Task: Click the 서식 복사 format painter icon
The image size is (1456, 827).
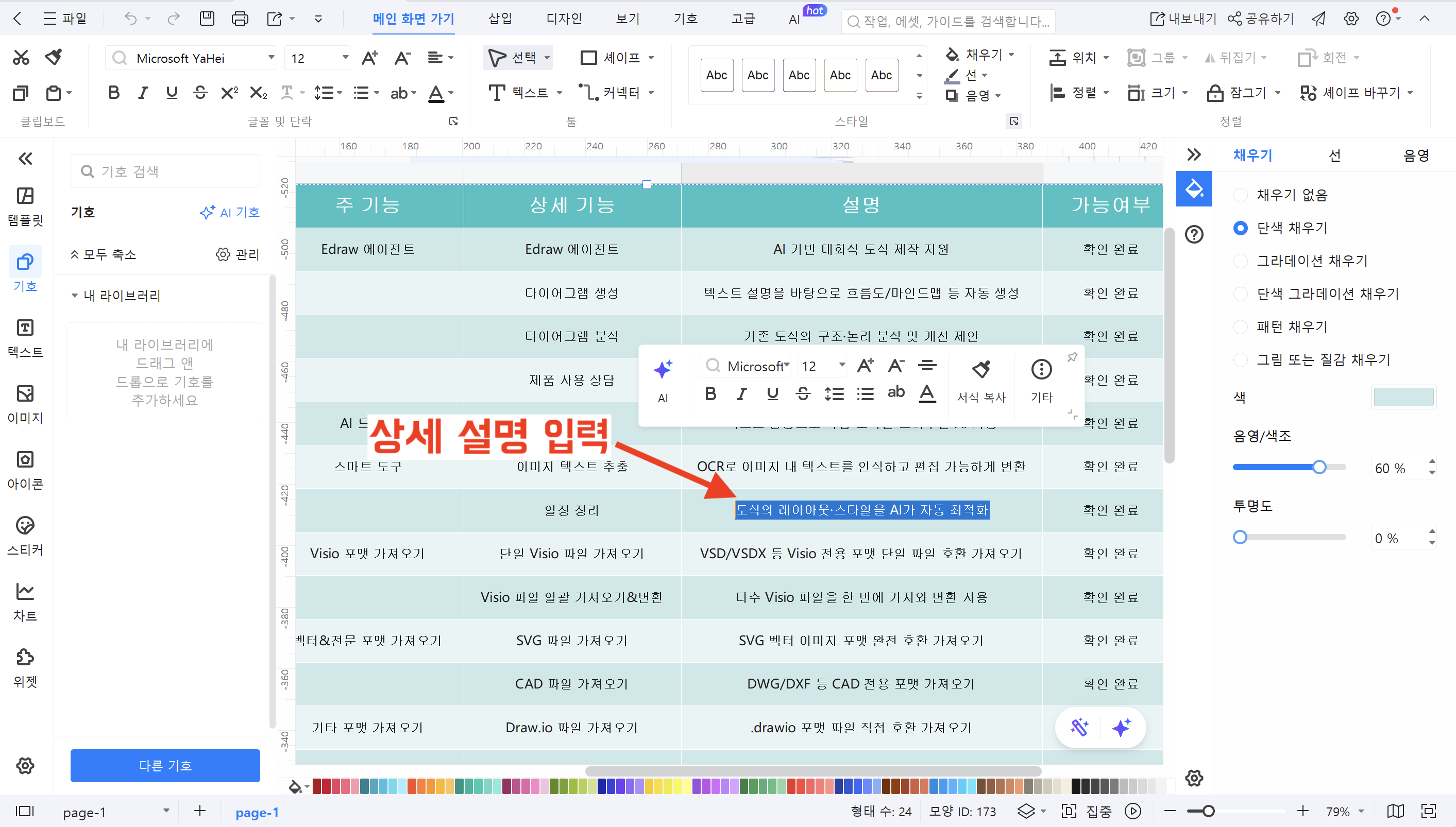Action: 981,370
